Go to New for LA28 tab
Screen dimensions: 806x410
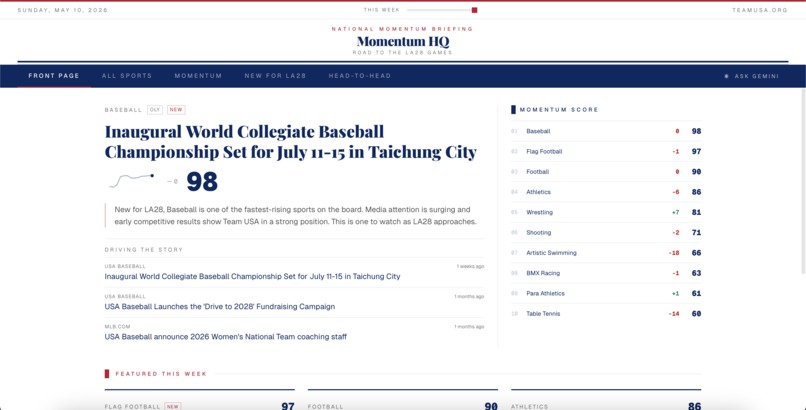click(x=275, y=76)
